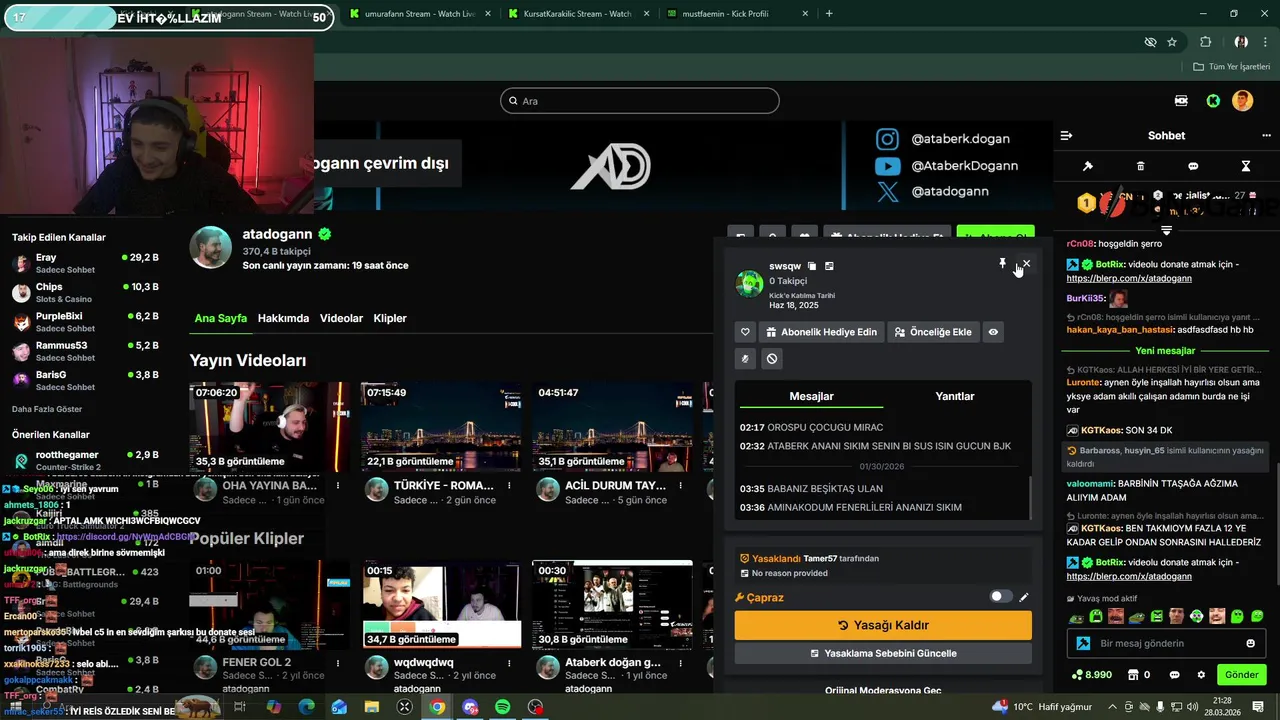
Task: Open the Ana Sayfa channel tab
Action: point(220,318)
